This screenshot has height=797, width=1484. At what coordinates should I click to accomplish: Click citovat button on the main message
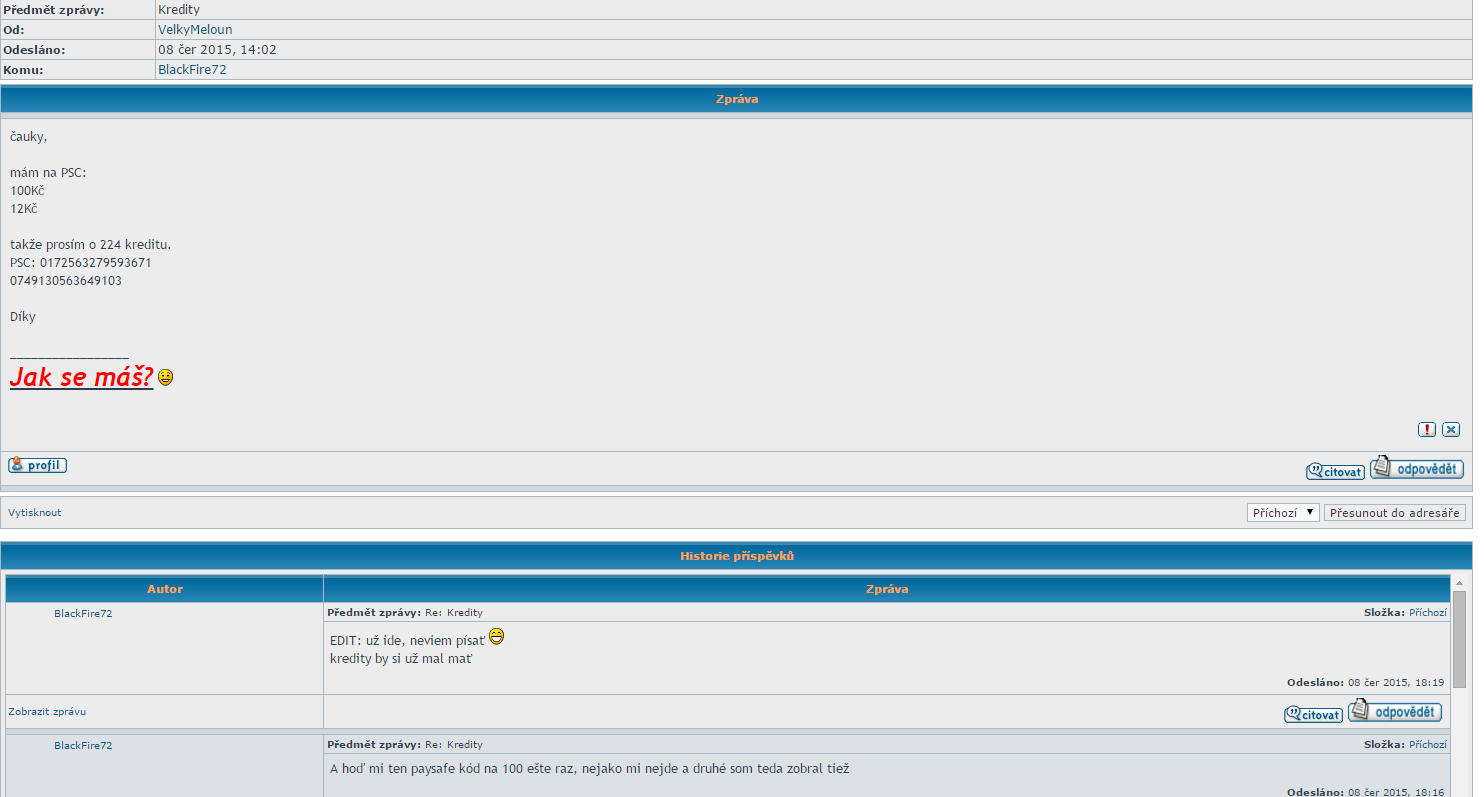pyautogui.click(x=1335, y=471)
